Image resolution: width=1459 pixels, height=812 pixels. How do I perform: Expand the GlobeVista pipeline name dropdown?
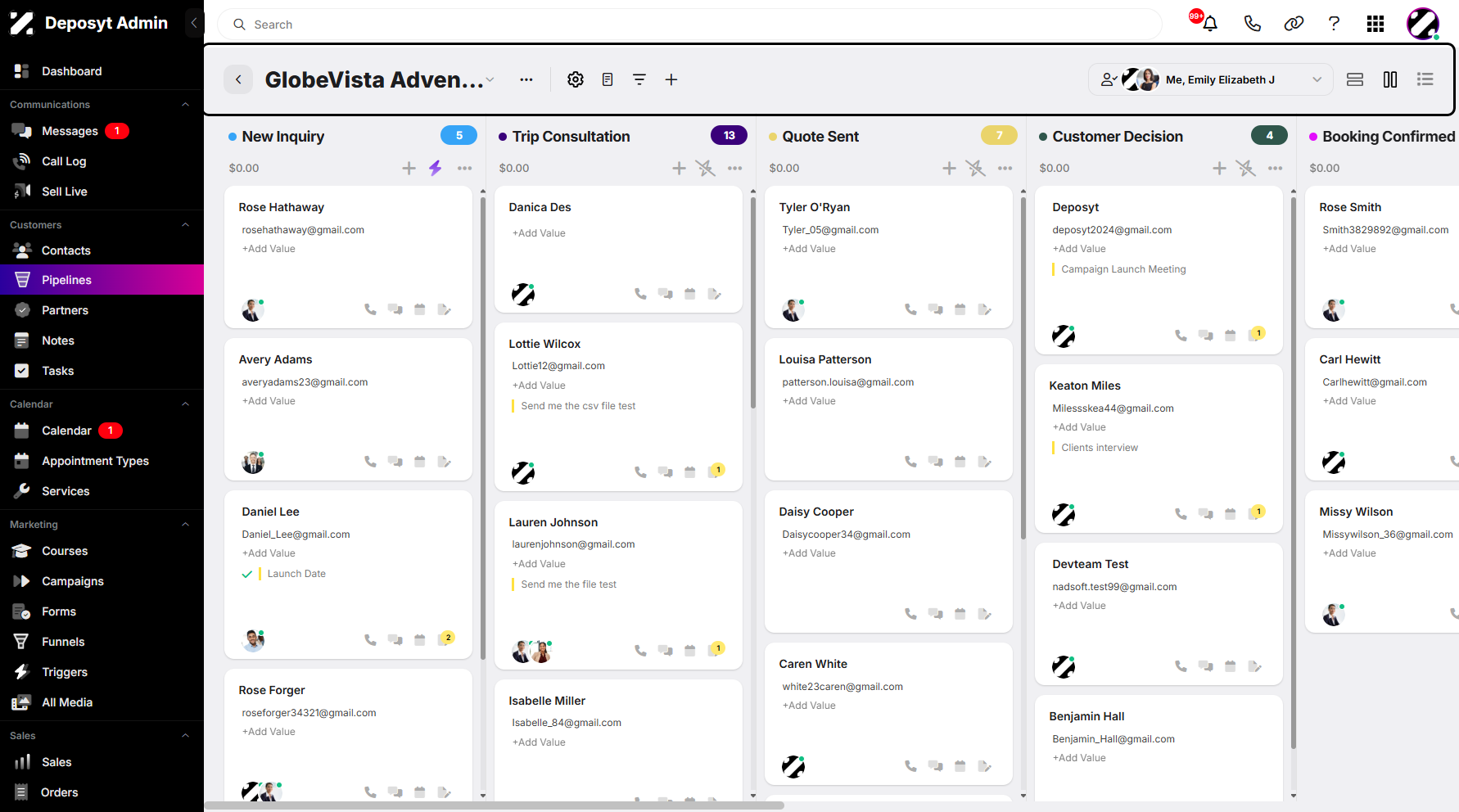(x=490, y=79)
